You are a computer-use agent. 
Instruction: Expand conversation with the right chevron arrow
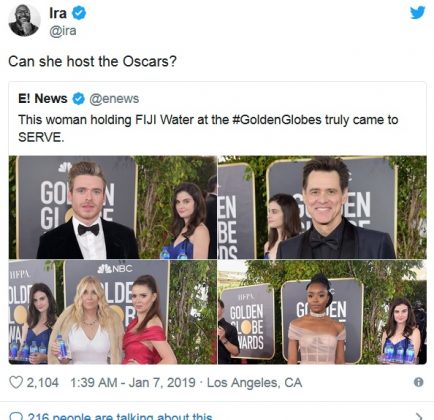419,416
